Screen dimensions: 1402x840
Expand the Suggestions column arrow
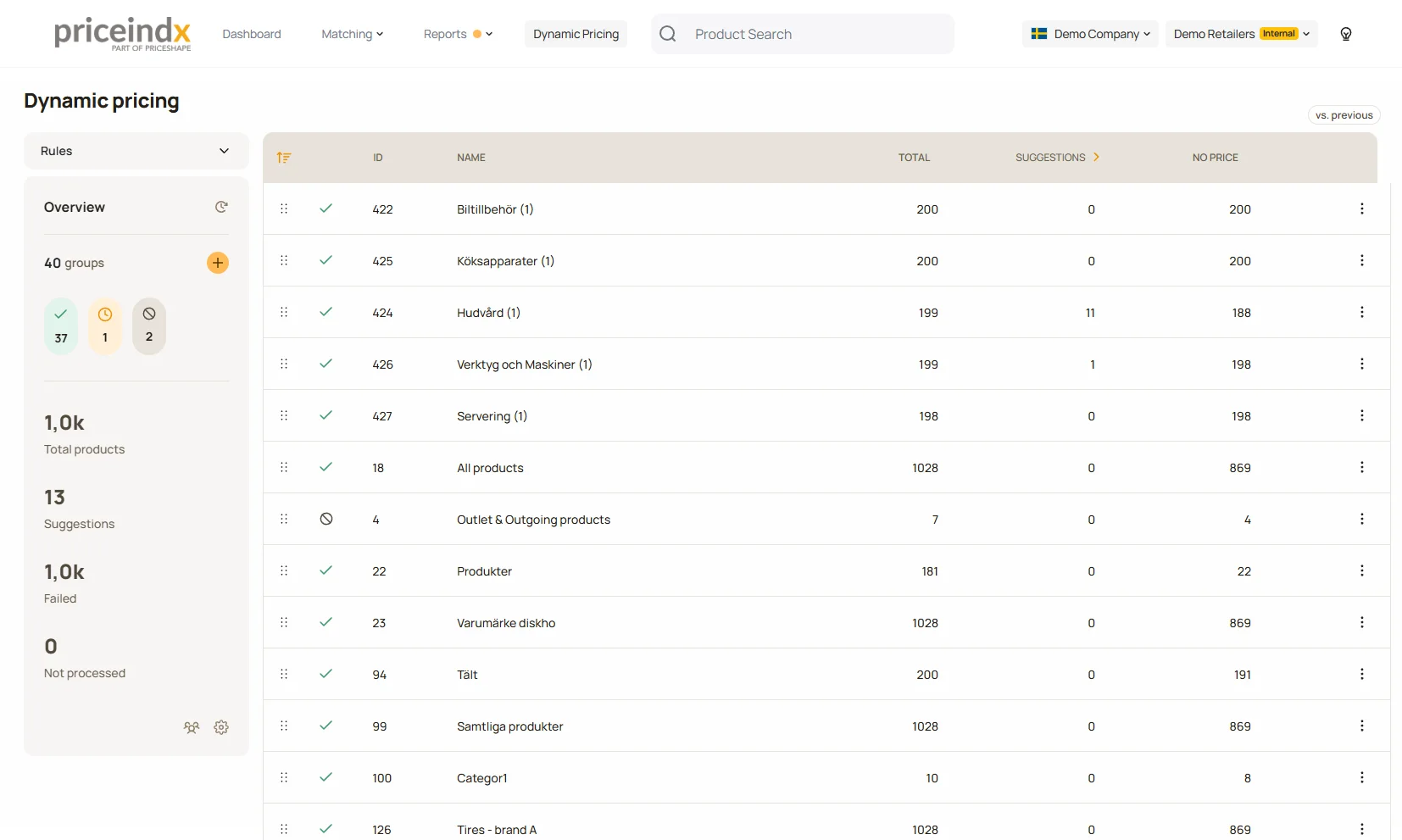point(1096,157)
